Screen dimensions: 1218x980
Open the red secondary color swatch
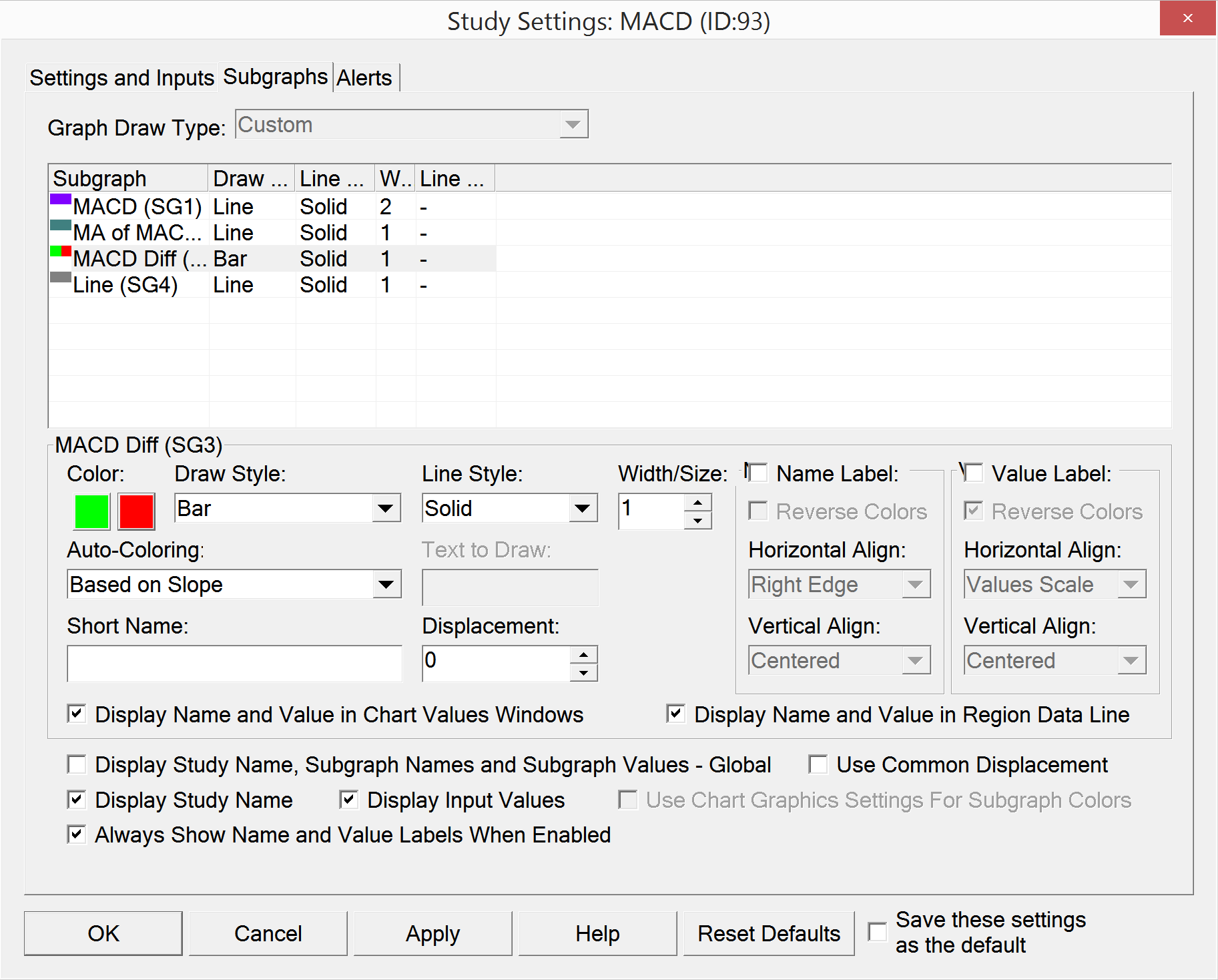tap(136, 511)
